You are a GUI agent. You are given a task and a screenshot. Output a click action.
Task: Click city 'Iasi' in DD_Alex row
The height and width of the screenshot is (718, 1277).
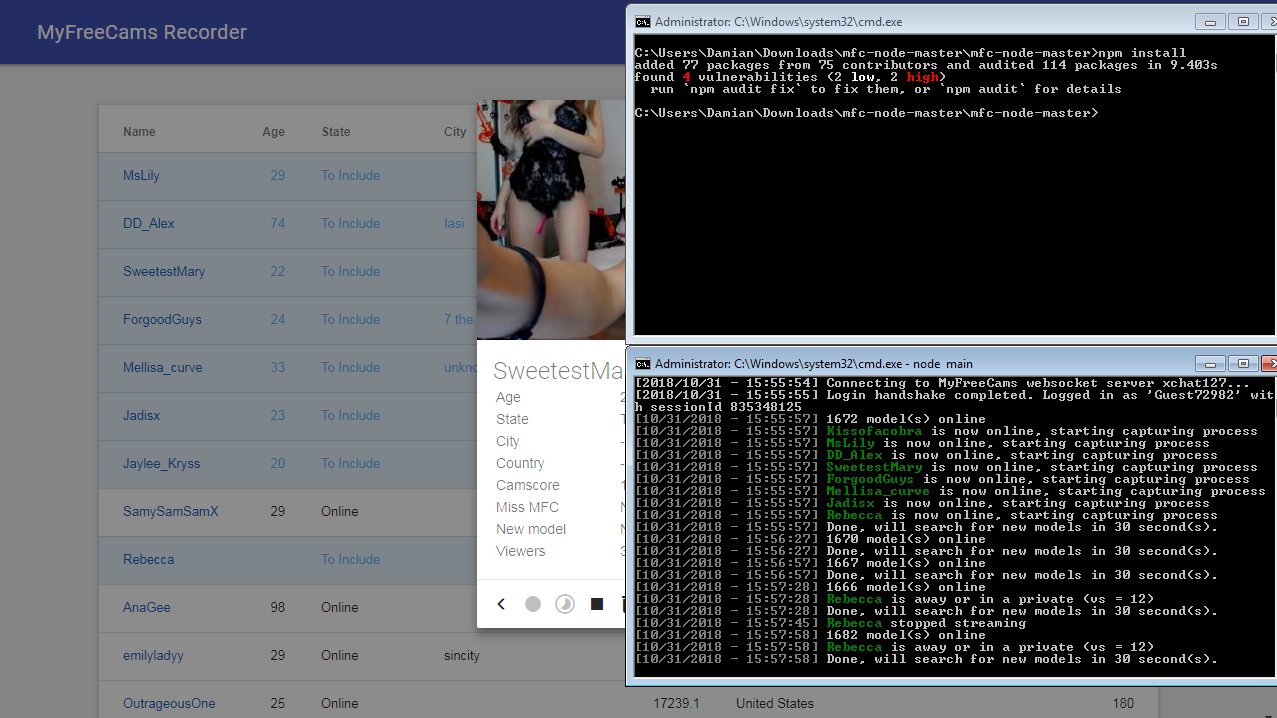454,223
